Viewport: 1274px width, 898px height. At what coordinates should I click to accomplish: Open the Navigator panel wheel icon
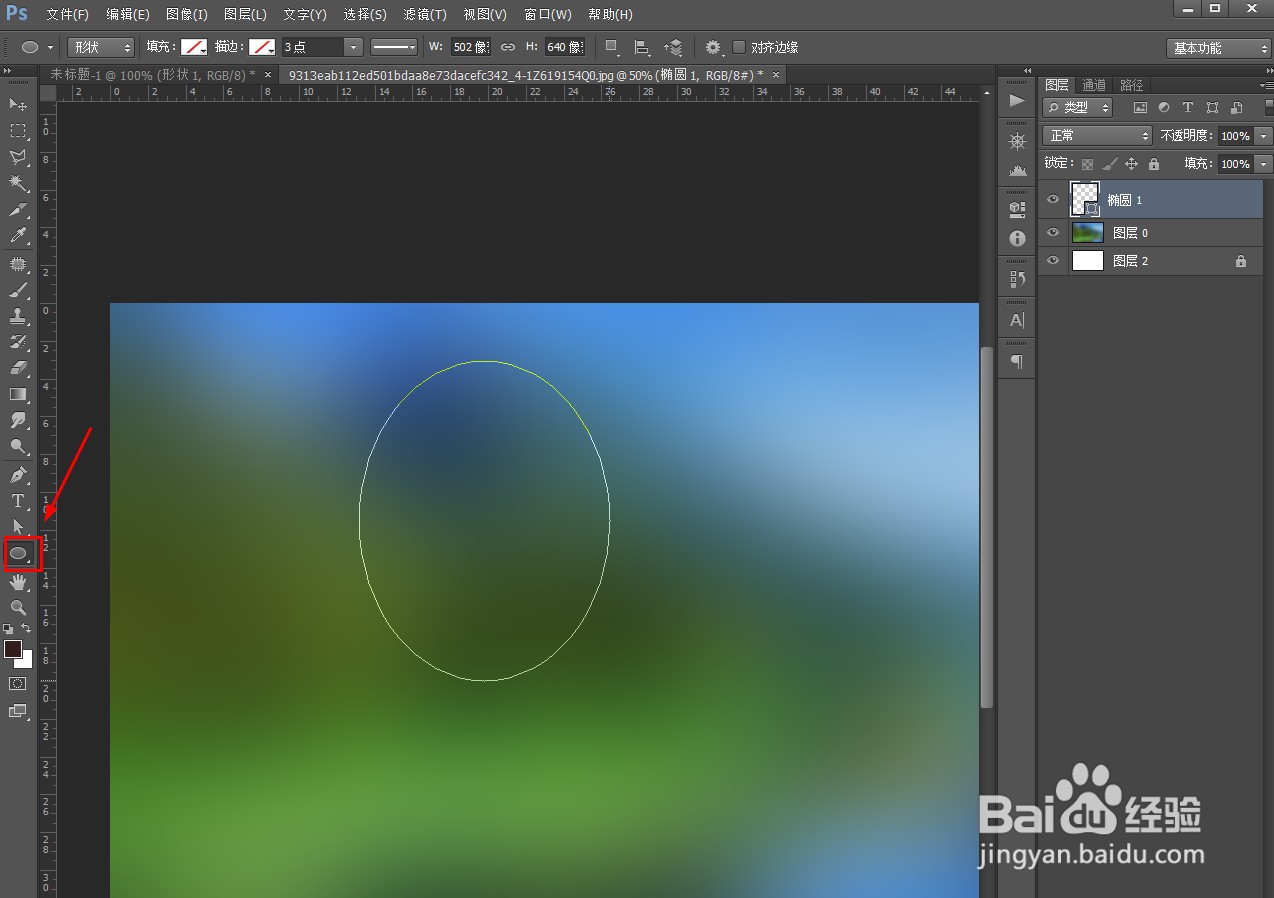tap(1017, 141)
